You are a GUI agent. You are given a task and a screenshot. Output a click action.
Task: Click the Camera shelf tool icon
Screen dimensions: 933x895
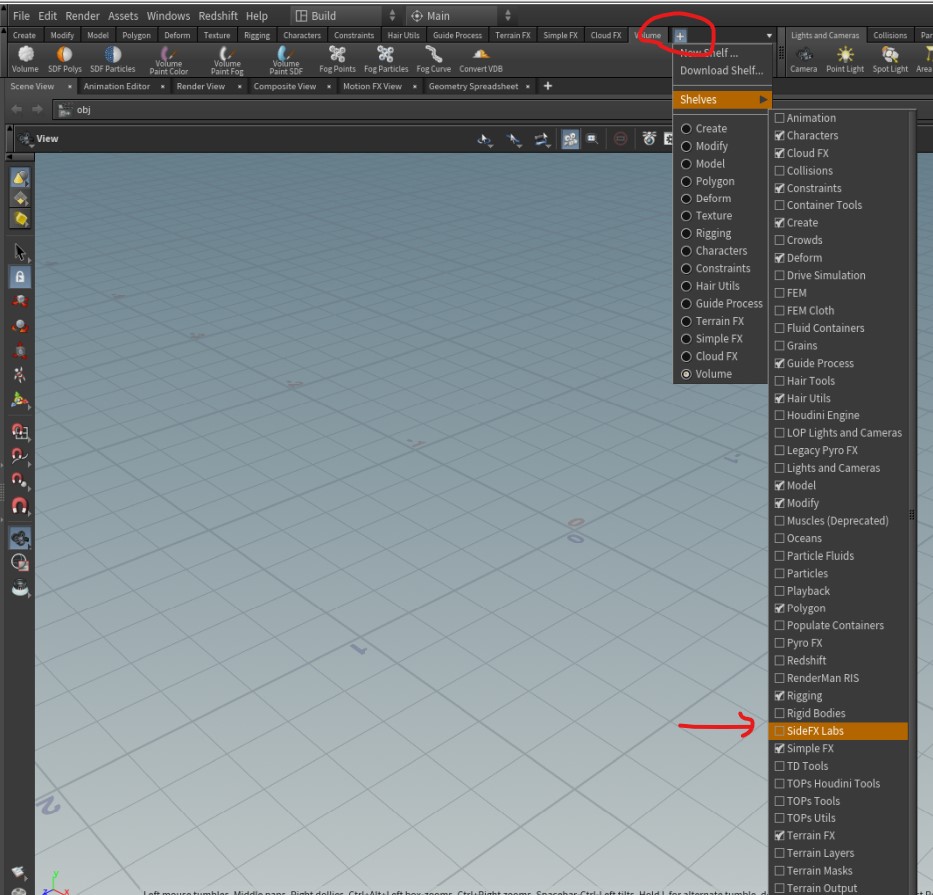tap(803, 59)
